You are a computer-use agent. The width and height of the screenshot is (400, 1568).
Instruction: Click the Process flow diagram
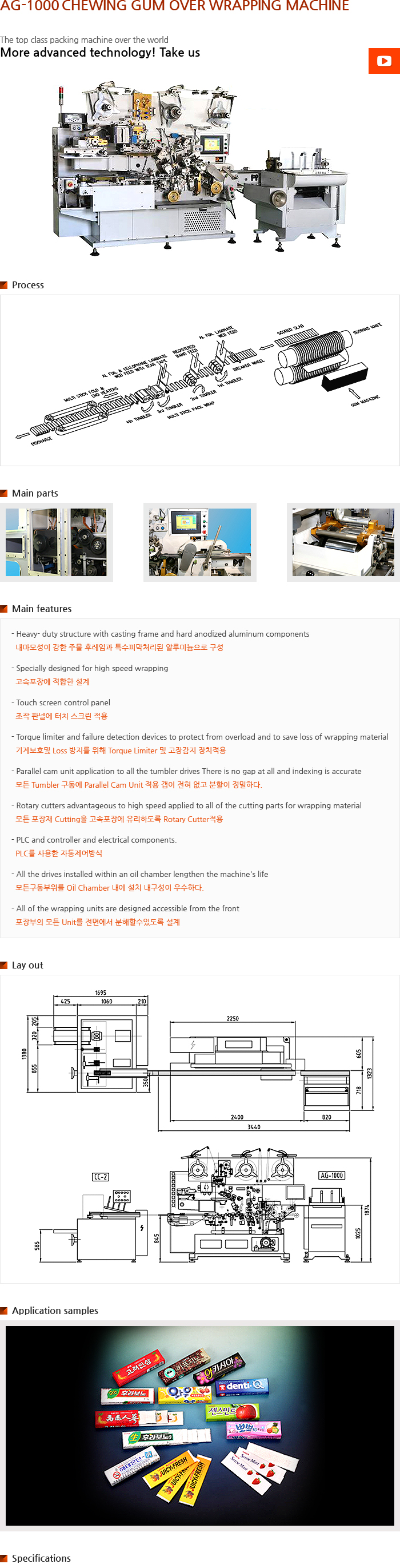(199, 380)
